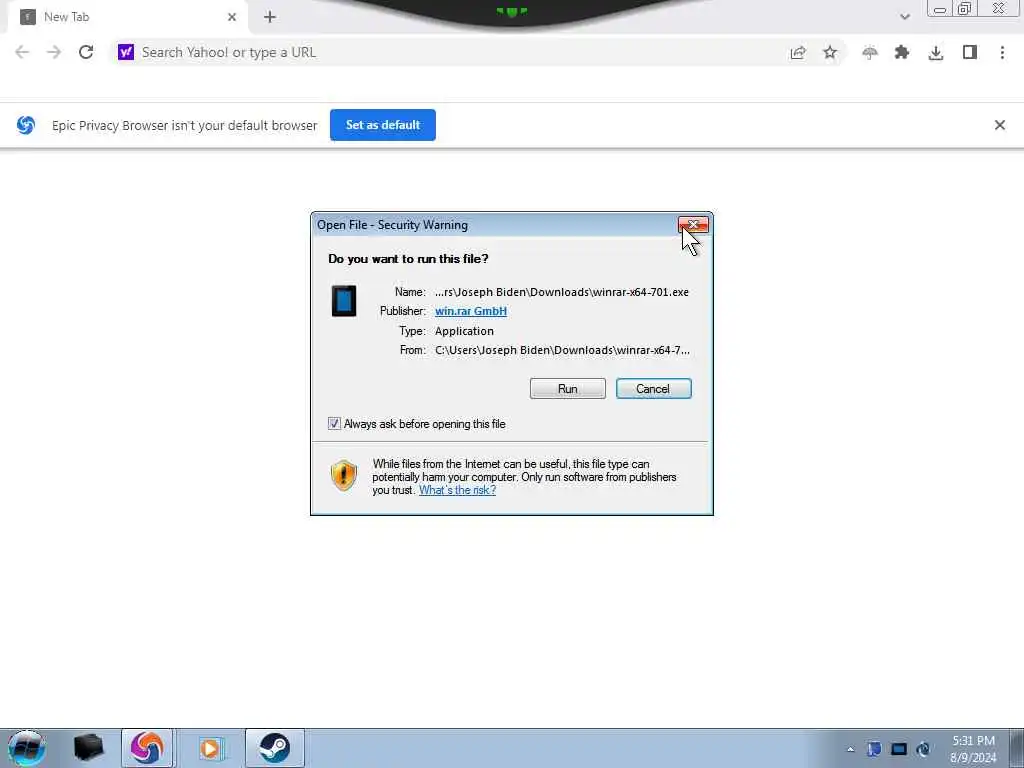1024x768 pixels.
Task: Click the Type Application text
Action: pos(464,331)
